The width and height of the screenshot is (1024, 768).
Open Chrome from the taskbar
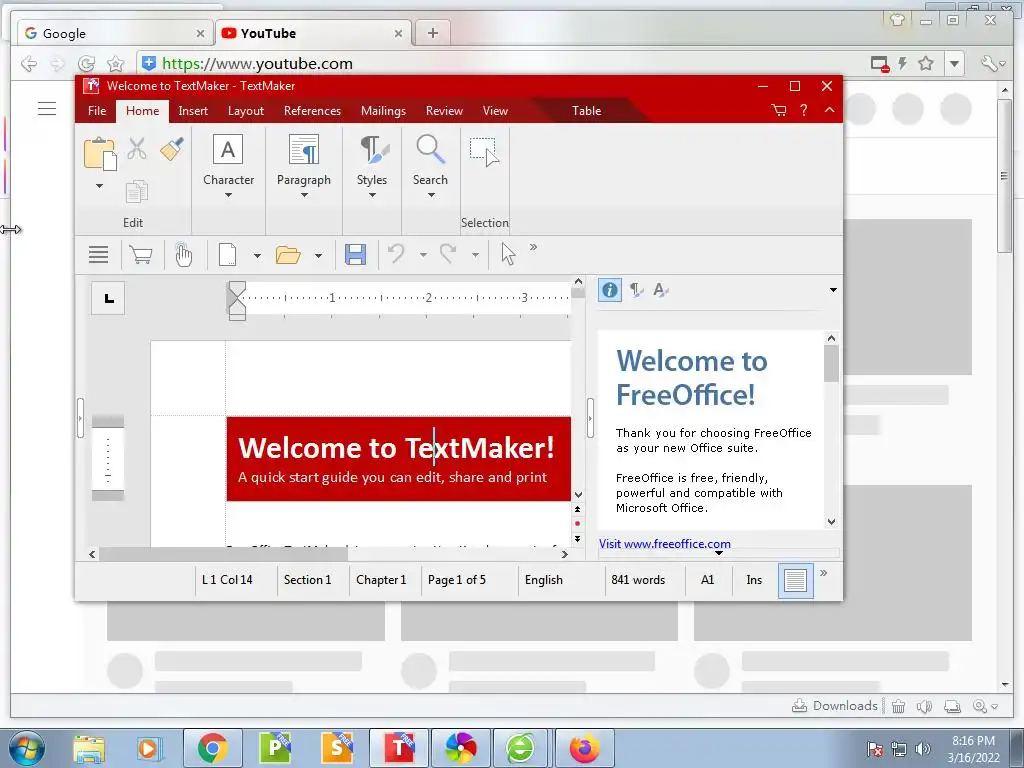(x=212, y=748)
